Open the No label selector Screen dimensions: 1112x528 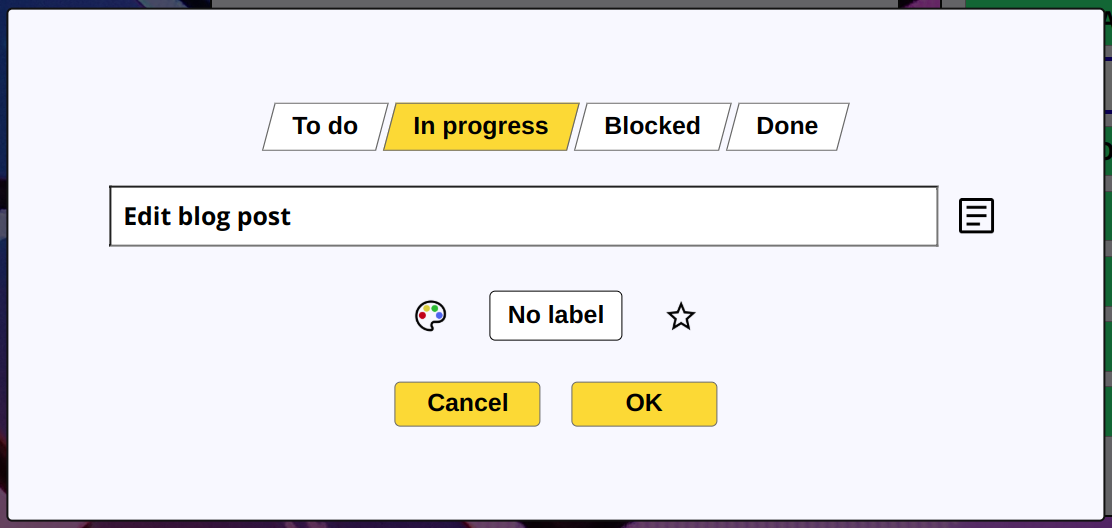click(x=556, y=315)
